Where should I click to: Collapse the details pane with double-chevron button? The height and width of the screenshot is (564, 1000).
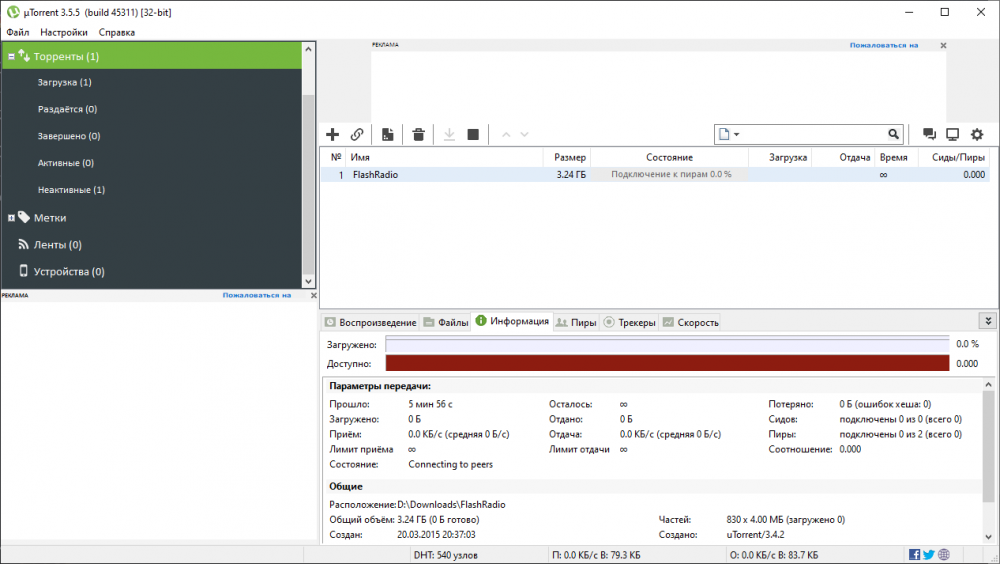coord(988,321)
